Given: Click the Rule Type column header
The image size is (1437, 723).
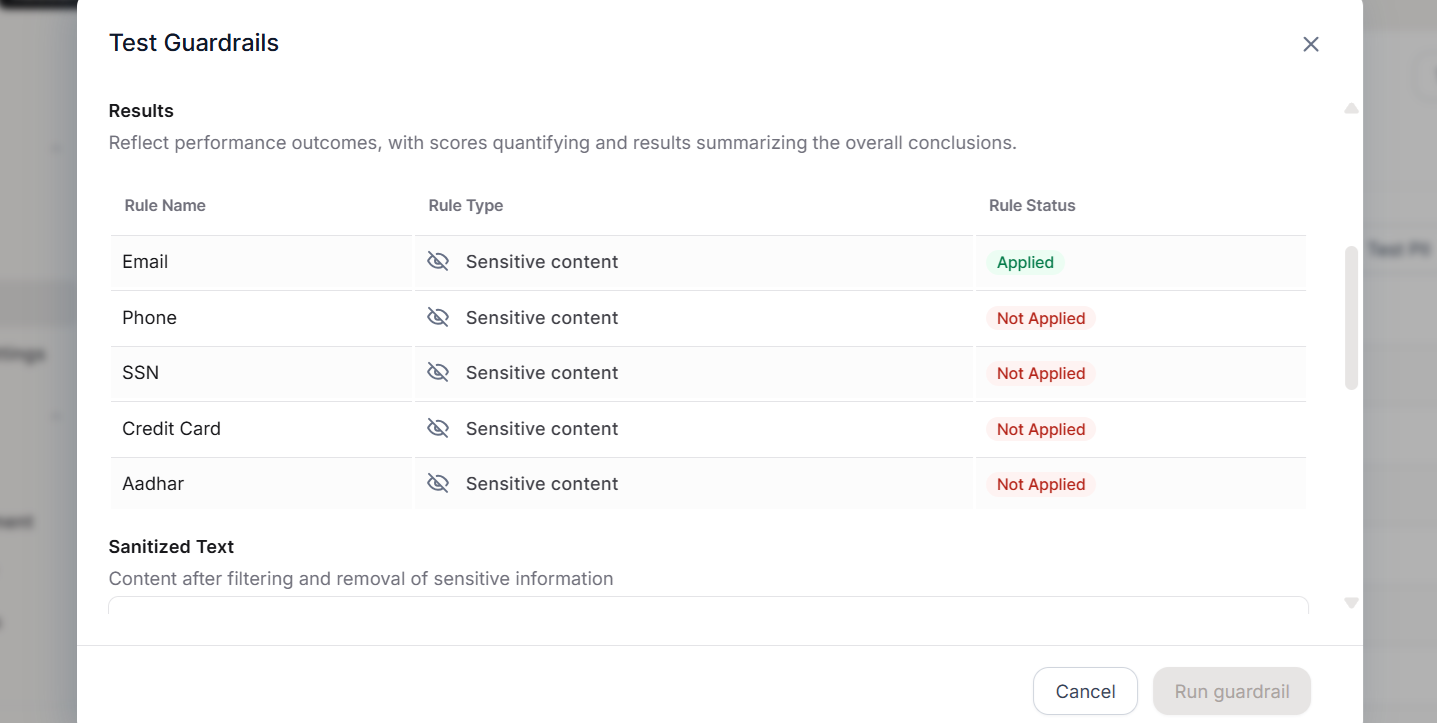Looking at the screenshot, I should [466, 206].
